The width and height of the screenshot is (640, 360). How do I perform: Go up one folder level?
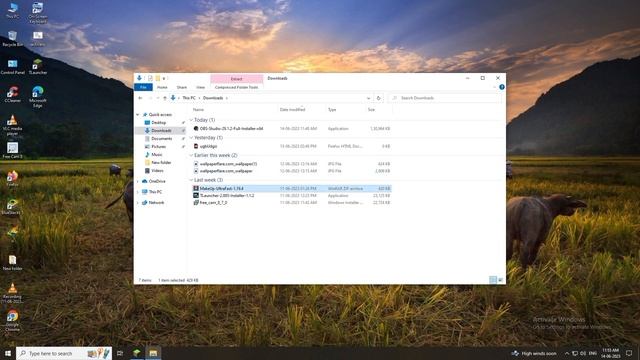[164, 98]
